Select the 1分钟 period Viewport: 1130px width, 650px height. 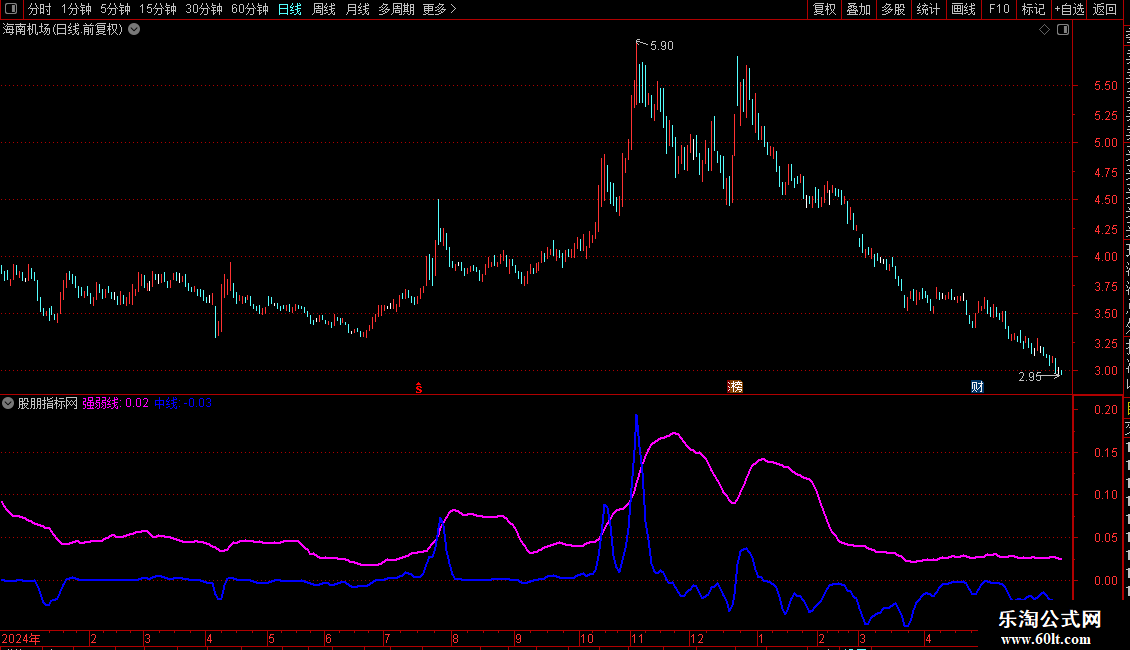[76, 9]
